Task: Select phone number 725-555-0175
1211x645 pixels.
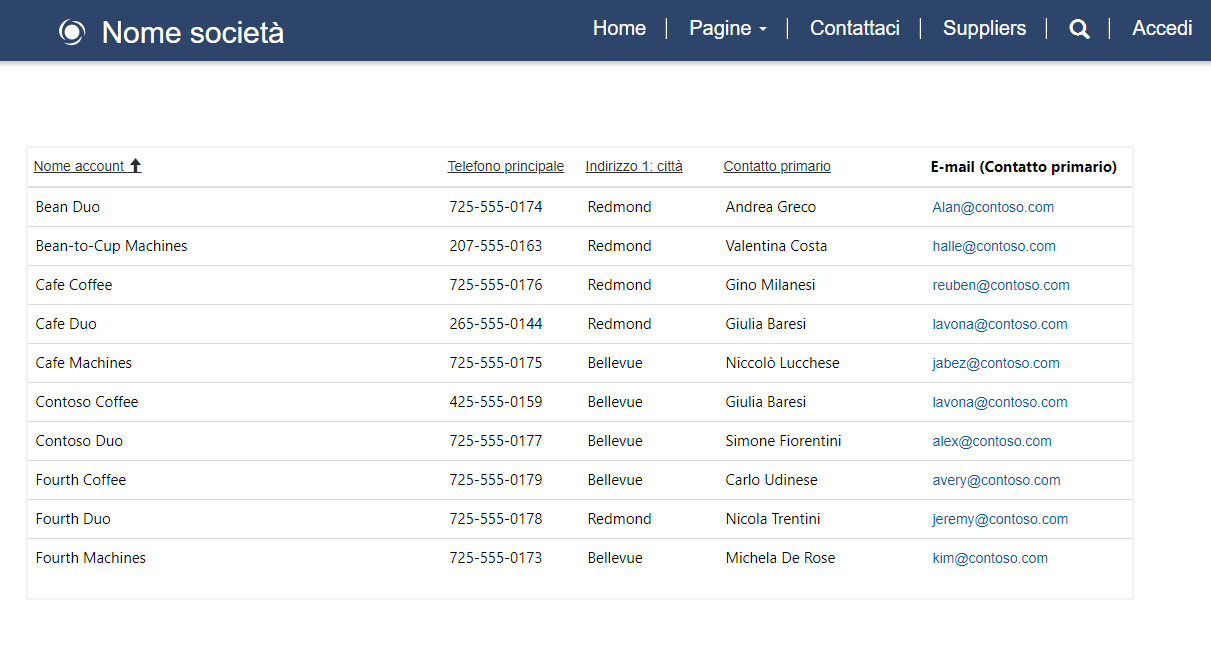Action: [x=496, y=363]
